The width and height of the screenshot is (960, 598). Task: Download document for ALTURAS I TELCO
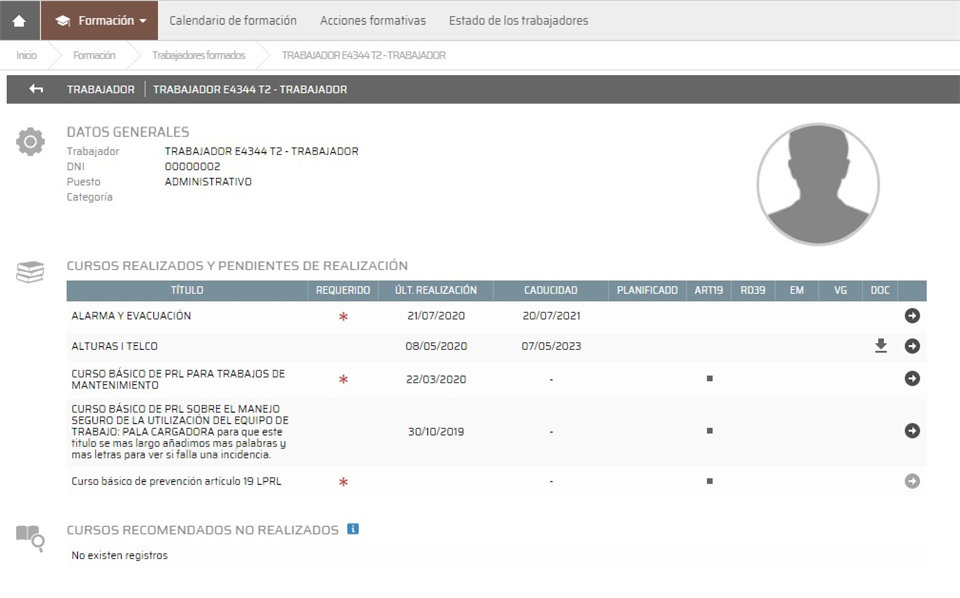coord(880,346)
